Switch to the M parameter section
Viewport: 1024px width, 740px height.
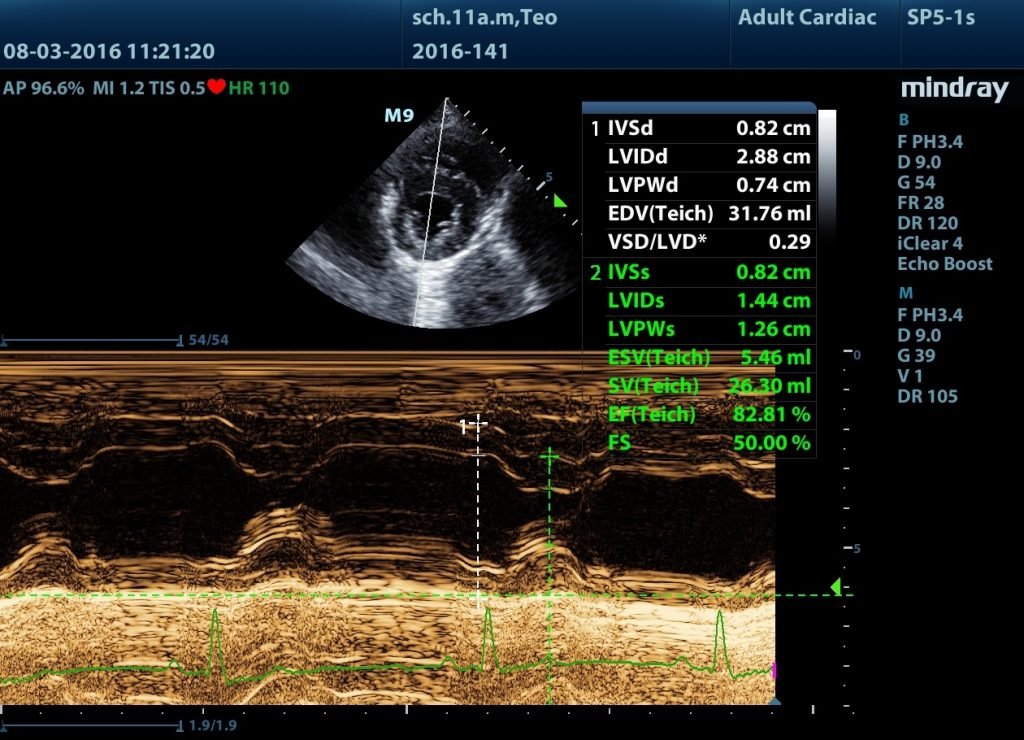click(903, 293)
